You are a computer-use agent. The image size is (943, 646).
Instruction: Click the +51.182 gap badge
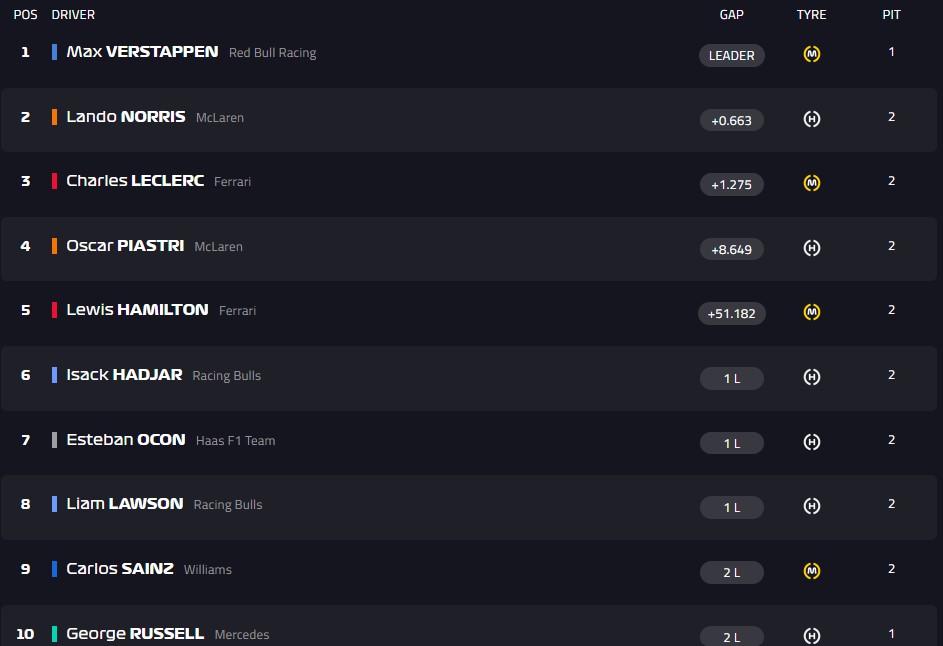(x=732, y=314)
